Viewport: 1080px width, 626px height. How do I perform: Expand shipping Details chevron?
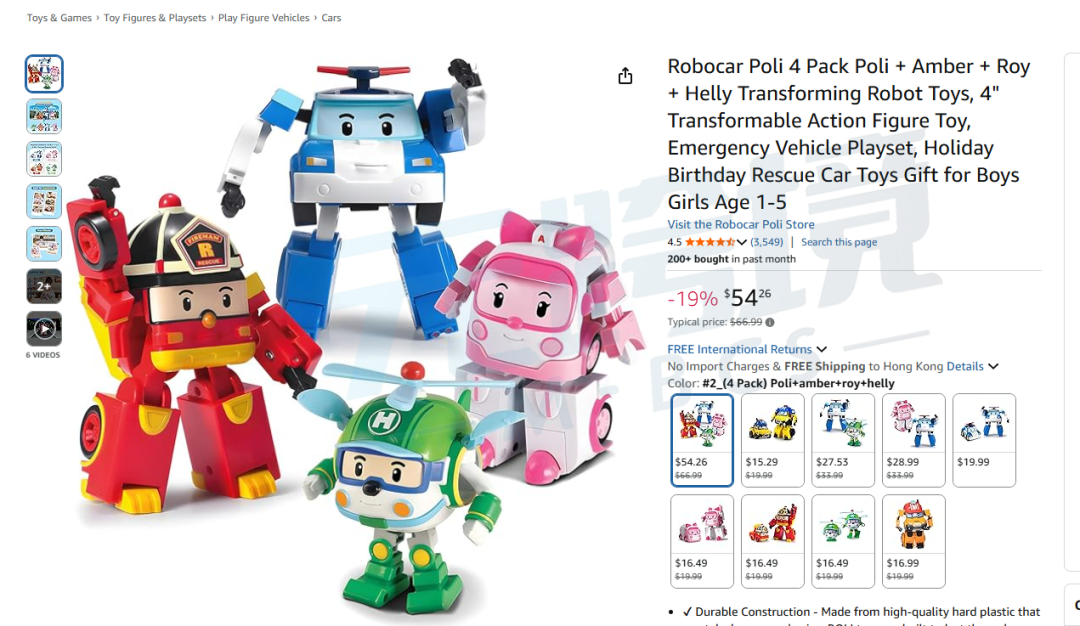coord(993,366)
